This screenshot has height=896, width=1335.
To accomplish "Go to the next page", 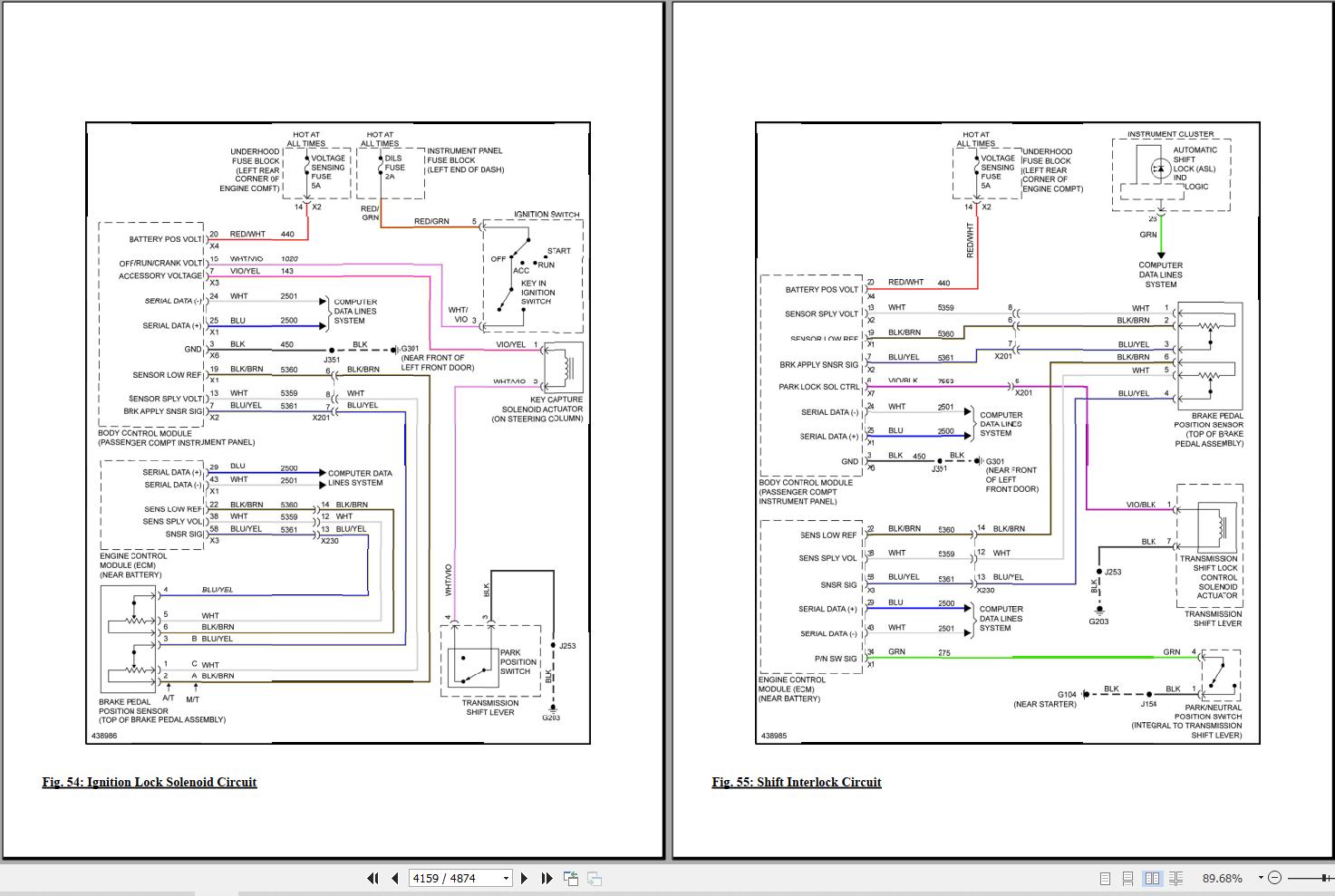I will click(525, 878).
